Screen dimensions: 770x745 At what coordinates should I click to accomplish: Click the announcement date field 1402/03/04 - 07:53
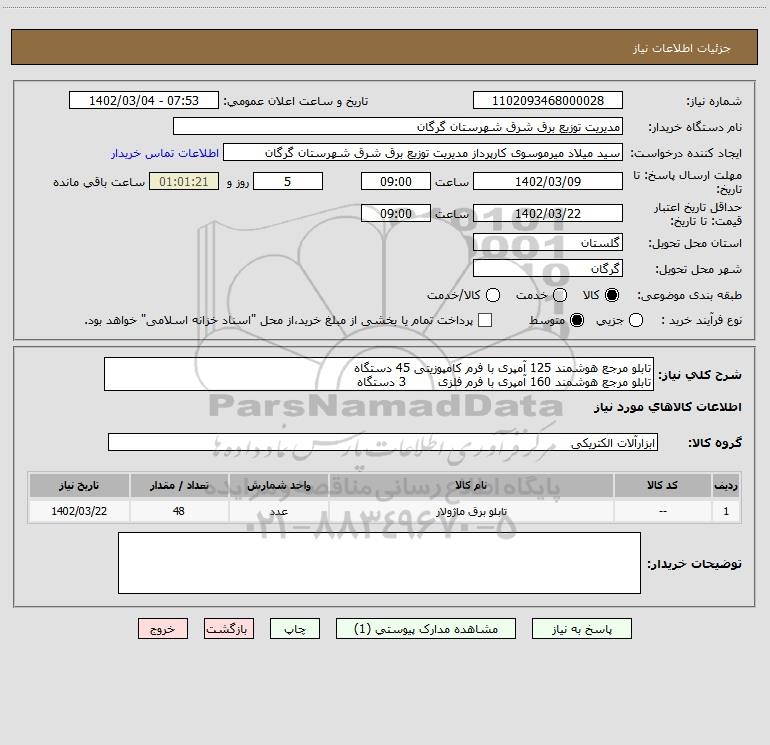(144, 100)
